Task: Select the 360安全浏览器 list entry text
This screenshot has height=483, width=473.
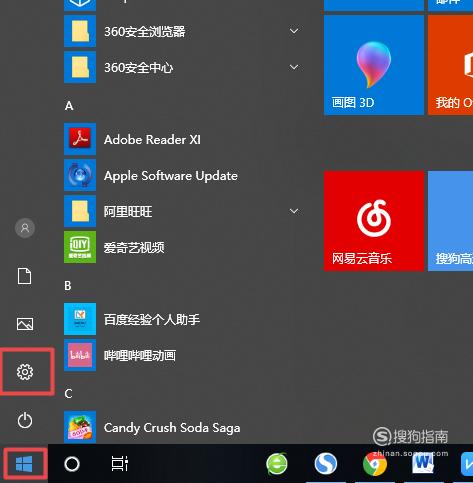Action: click(x=145, y=32)
